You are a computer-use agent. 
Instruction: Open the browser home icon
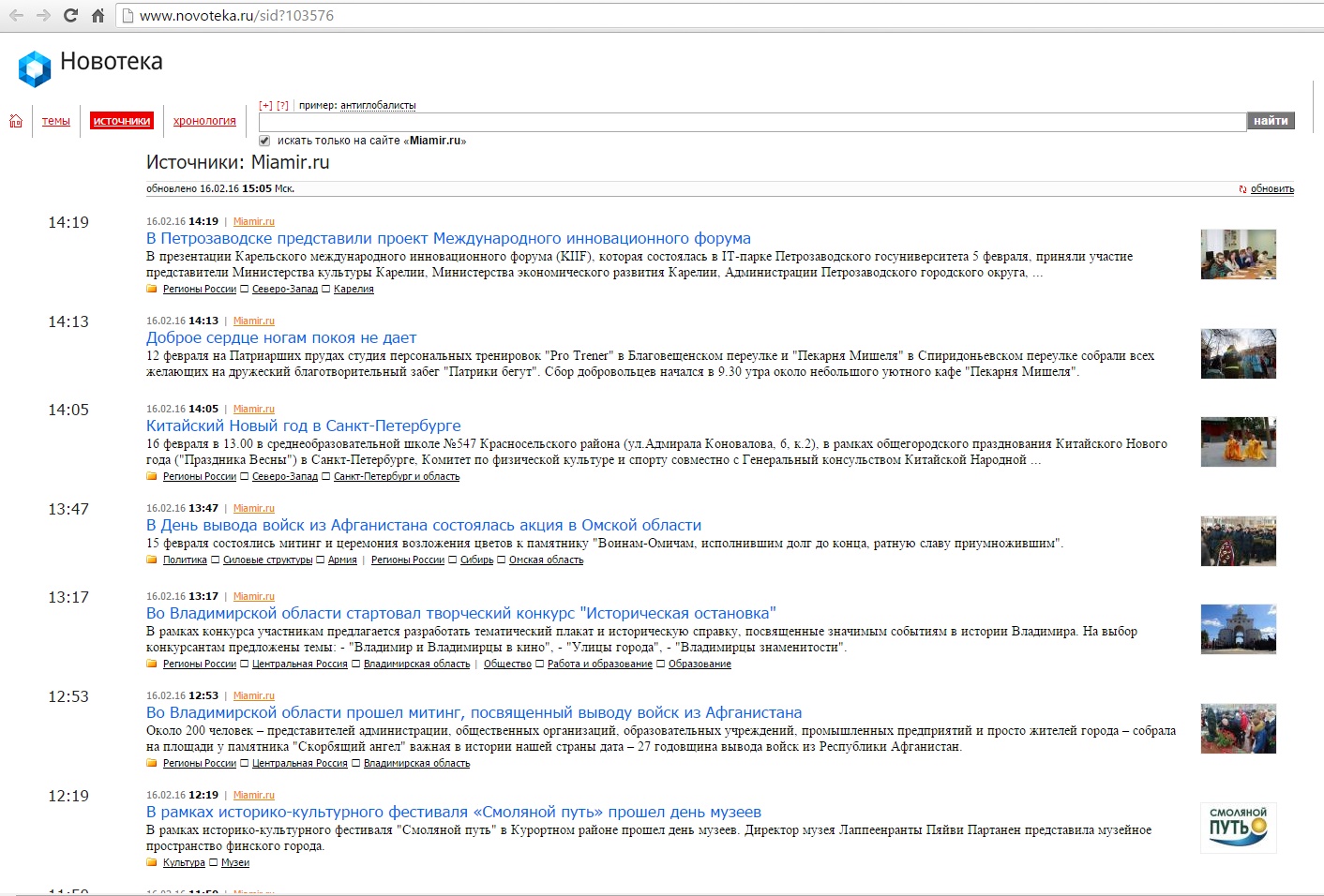[98, 15]
